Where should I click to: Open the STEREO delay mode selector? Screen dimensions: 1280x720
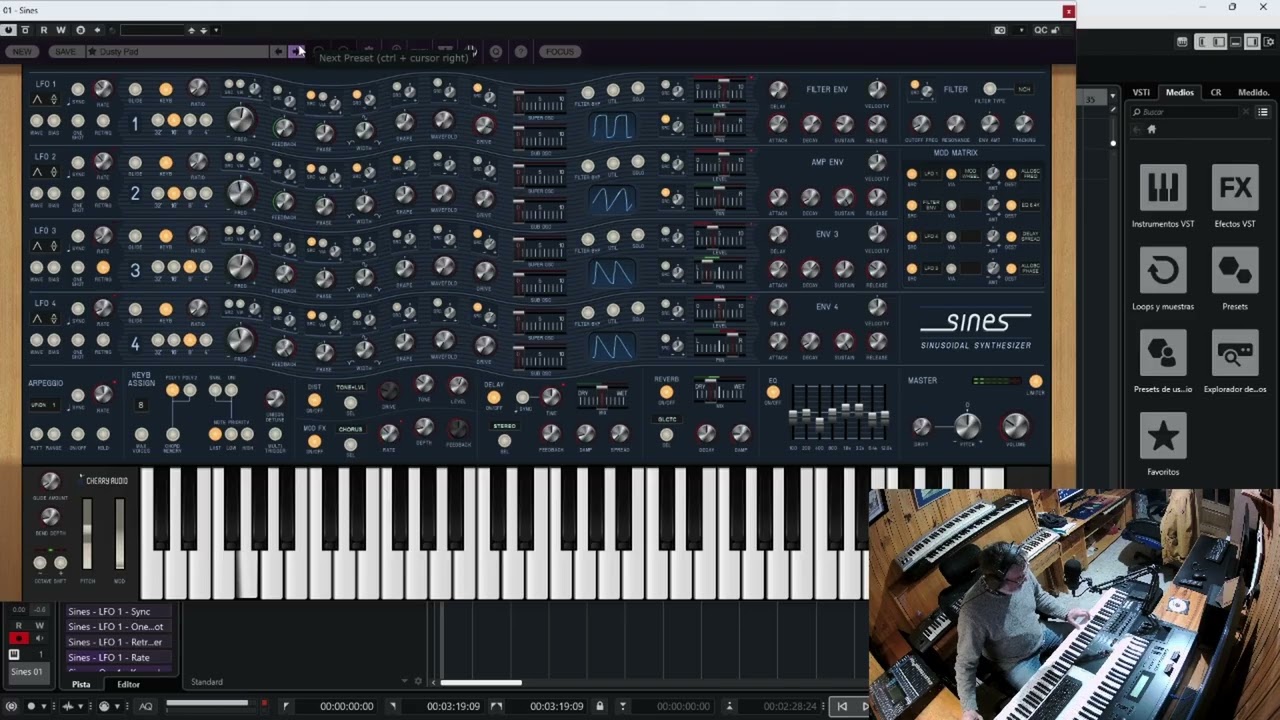pyautogui.click(x=504, y=426)
